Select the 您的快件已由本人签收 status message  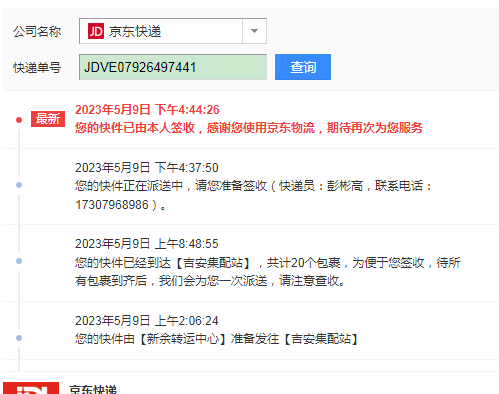(x=249, y=128)
